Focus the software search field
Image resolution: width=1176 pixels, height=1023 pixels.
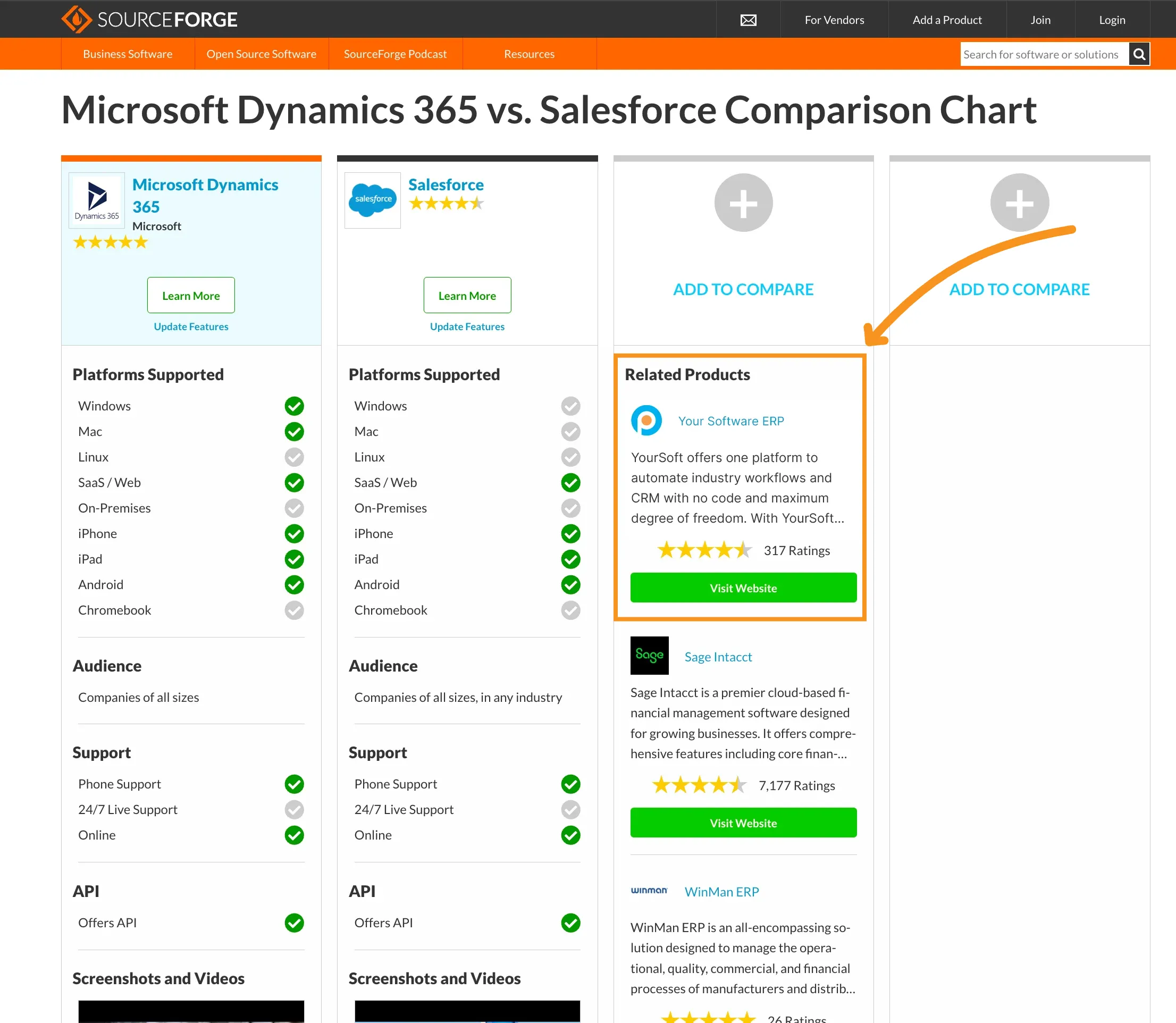coord(1044,54)
